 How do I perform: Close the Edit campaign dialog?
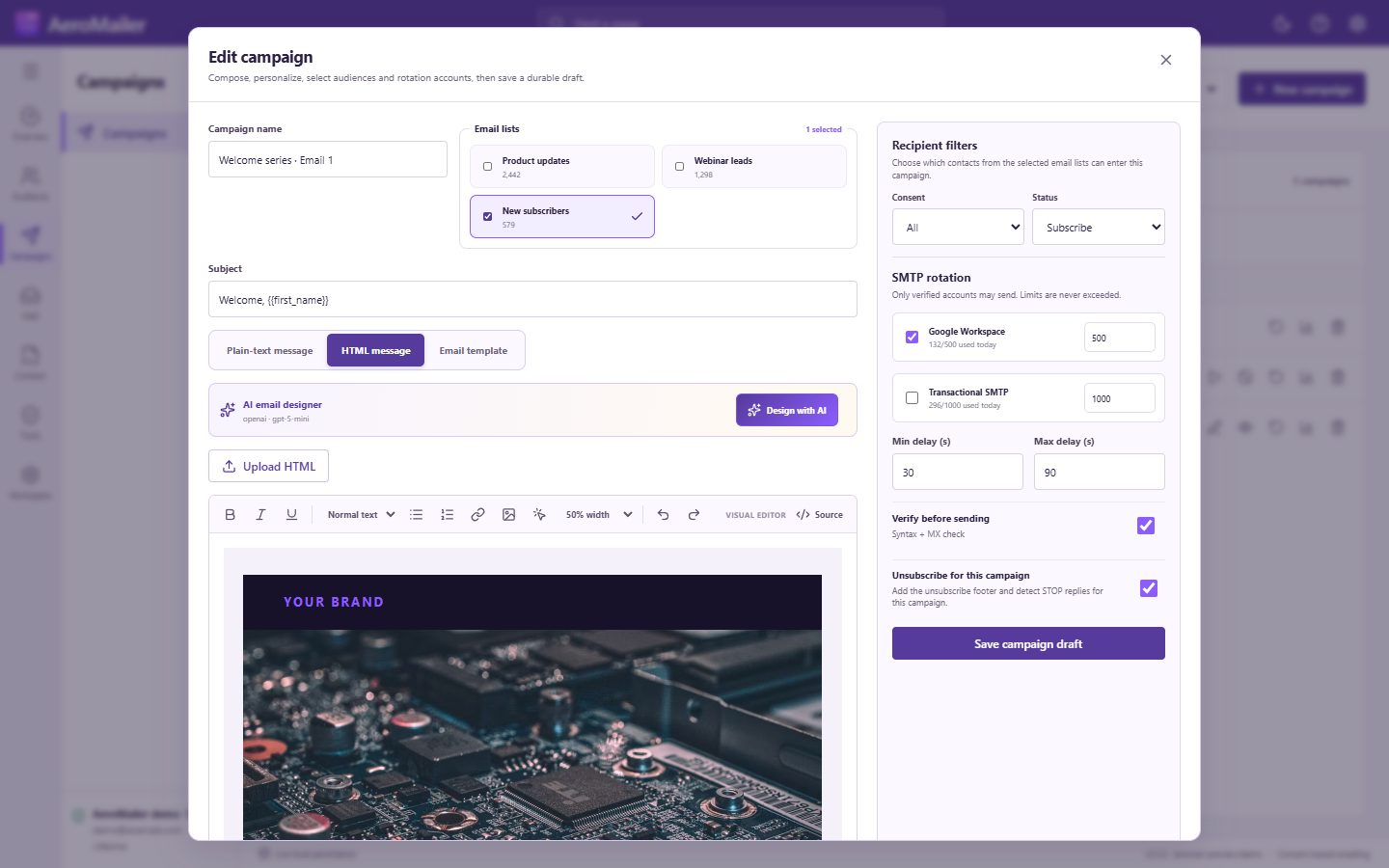[x=1165, y=60]
